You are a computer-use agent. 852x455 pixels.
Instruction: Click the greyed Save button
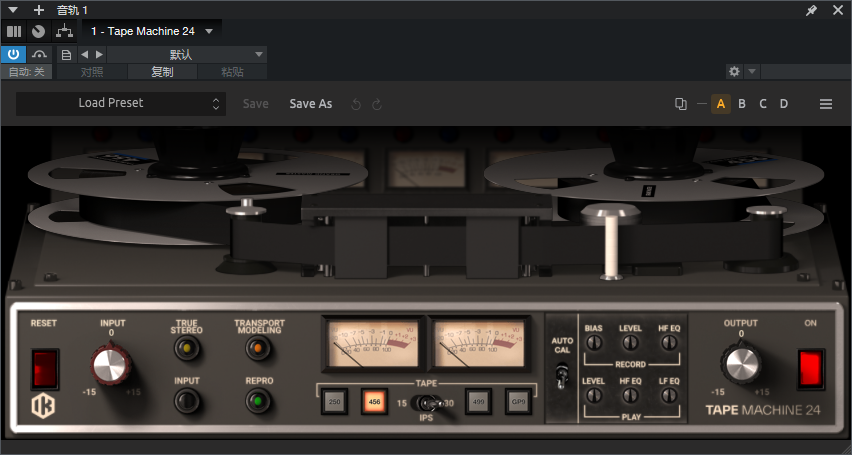255,104
